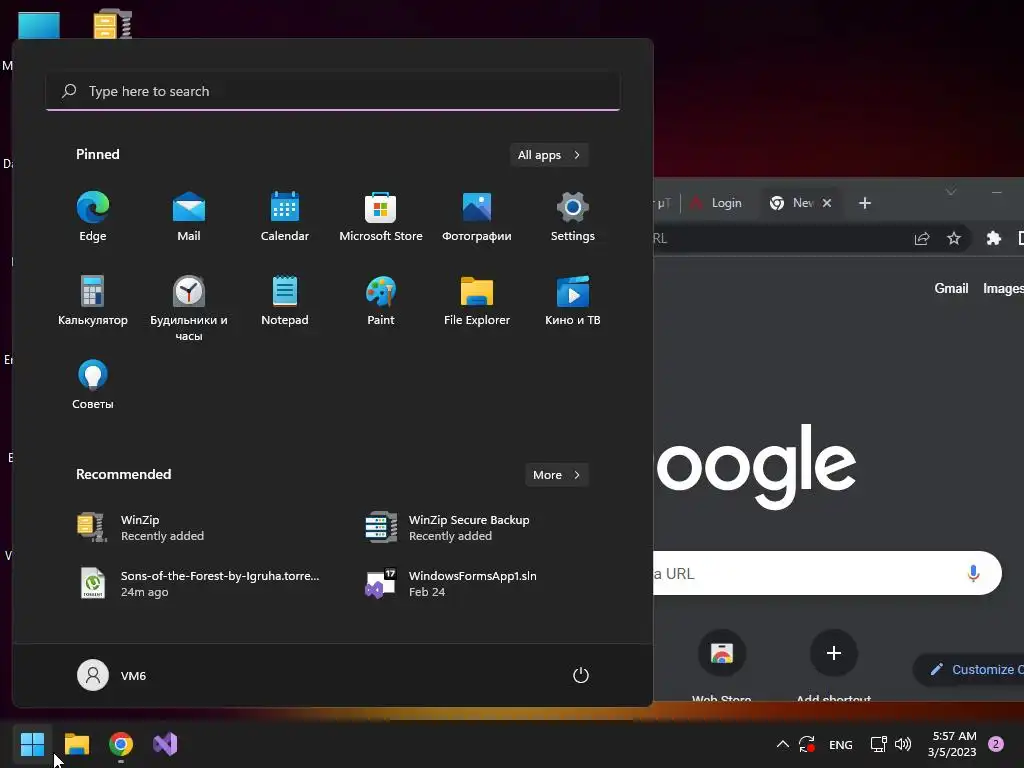Select the New Tab tab in Chrome
The width and height of the screenshot is (1024, 768).
click(x=795, y=203)
